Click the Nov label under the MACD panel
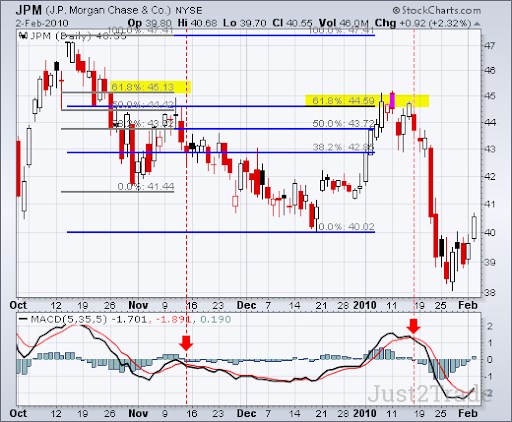Image resolution: width=512 pixels, height=422 pixels. click(138, 413)
